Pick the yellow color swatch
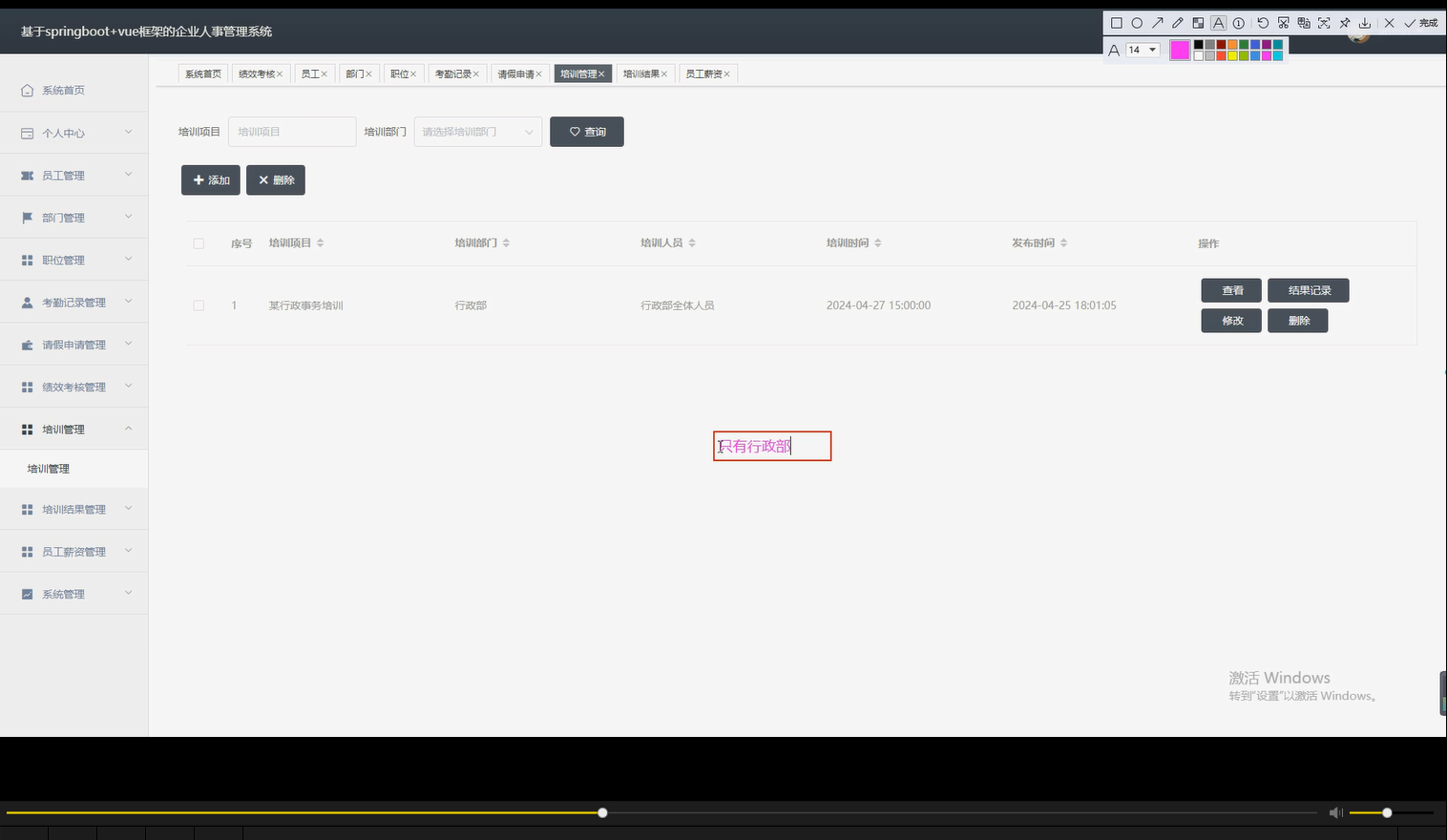1447x840 pixels. [1231, 54]
